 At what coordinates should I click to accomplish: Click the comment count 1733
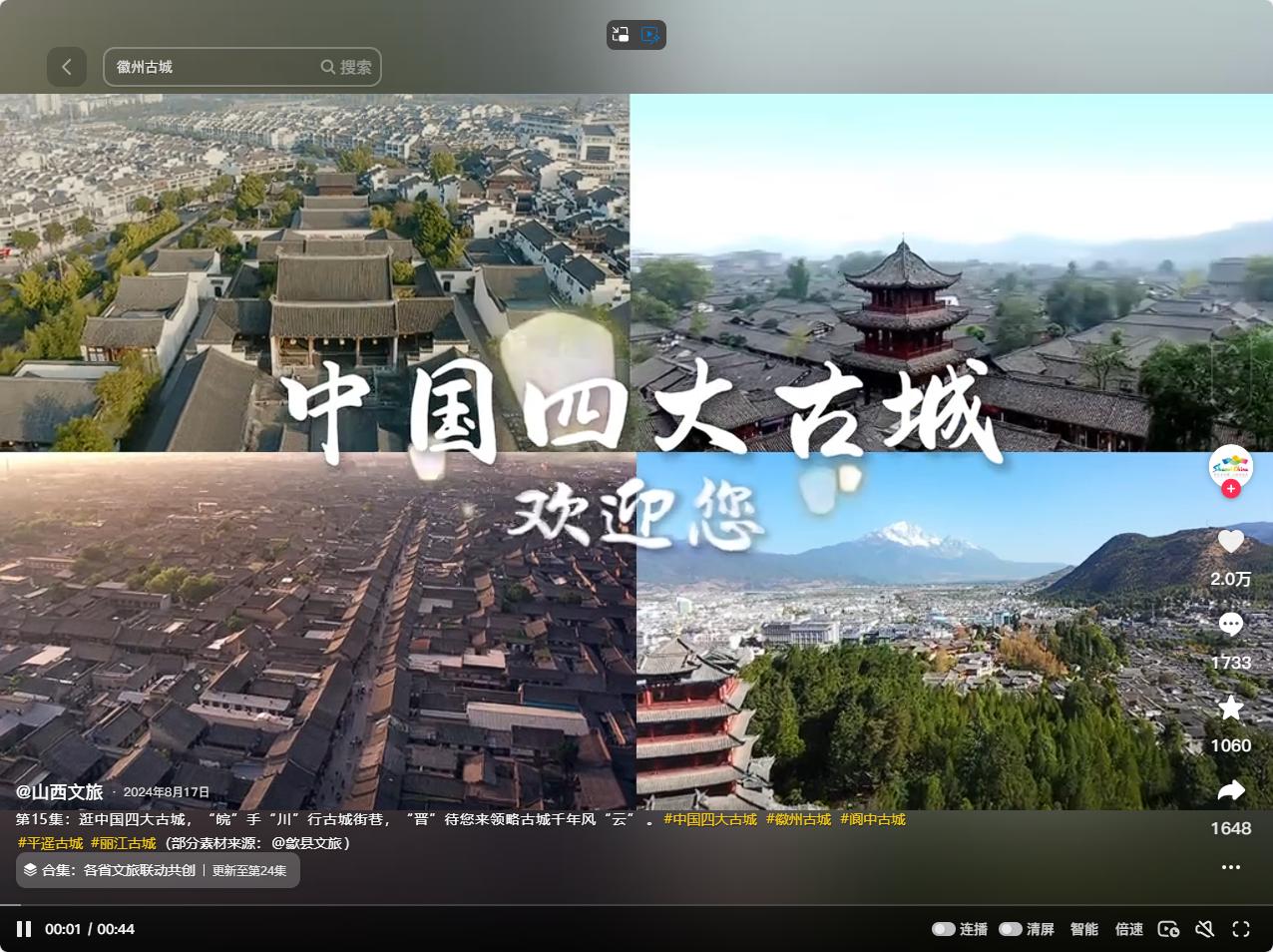pyautogui.click(x=1231, y=663)
